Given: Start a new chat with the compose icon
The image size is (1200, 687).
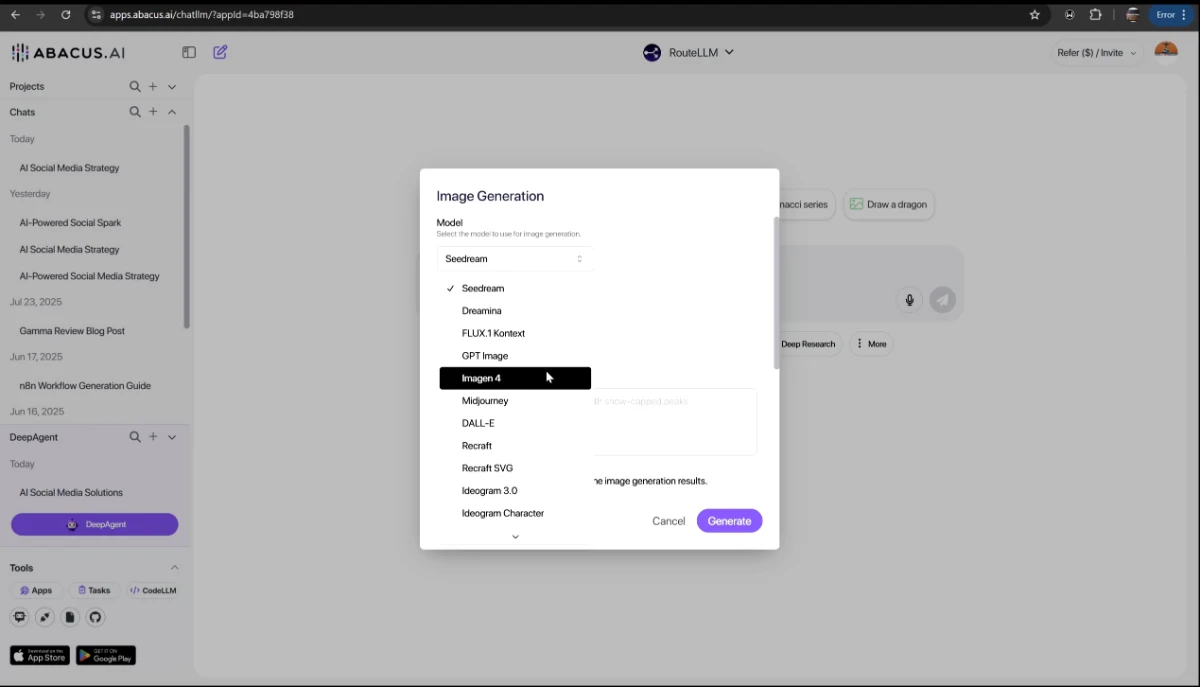Looking at the screenshot, I should pyautogui.click(x=220, y=52).
